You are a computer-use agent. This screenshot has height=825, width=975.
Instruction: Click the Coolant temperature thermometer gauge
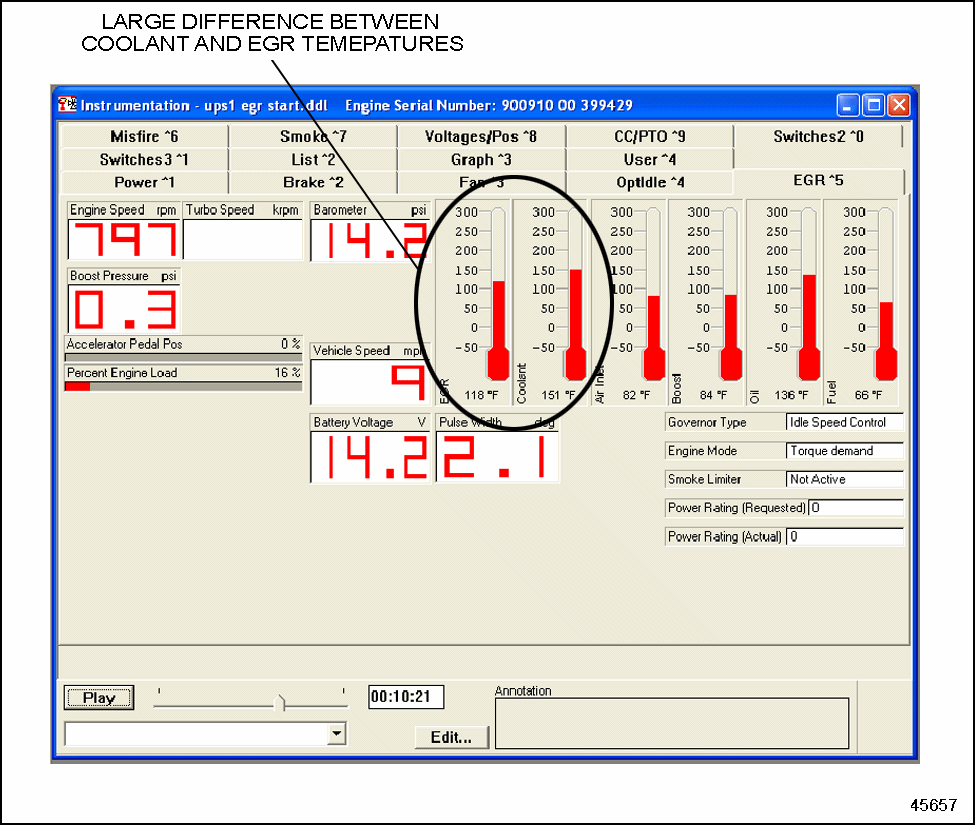(x=575, y=320)
